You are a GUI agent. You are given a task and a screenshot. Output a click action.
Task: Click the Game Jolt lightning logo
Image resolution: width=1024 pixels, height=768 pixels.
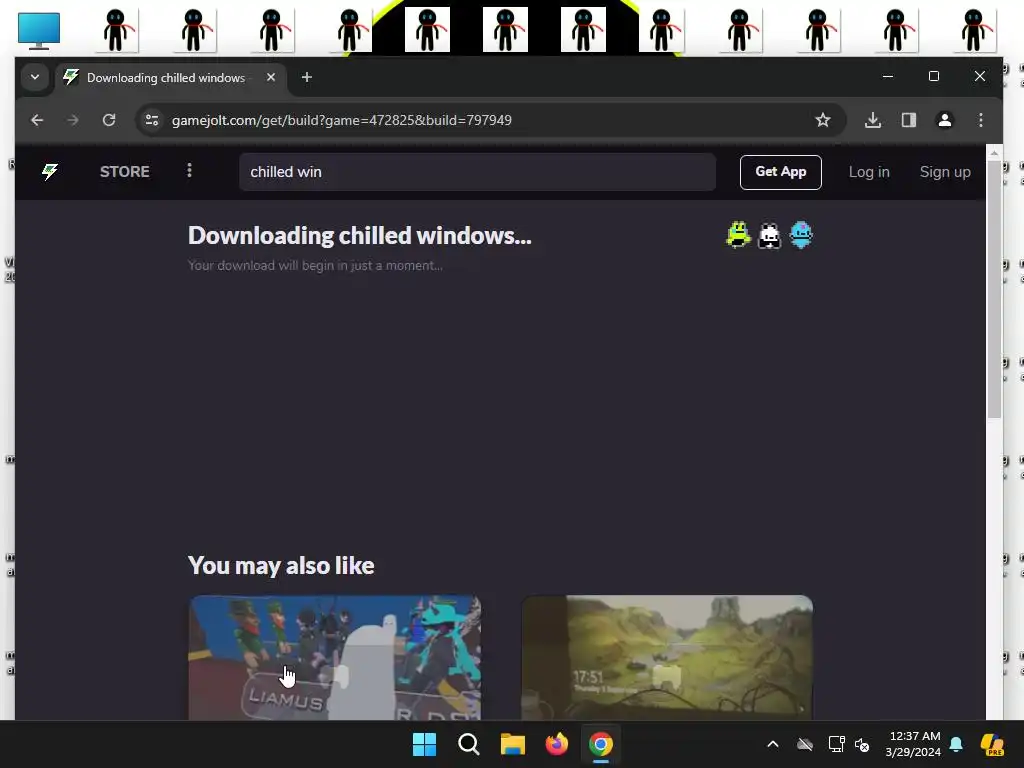coord(50,172)
